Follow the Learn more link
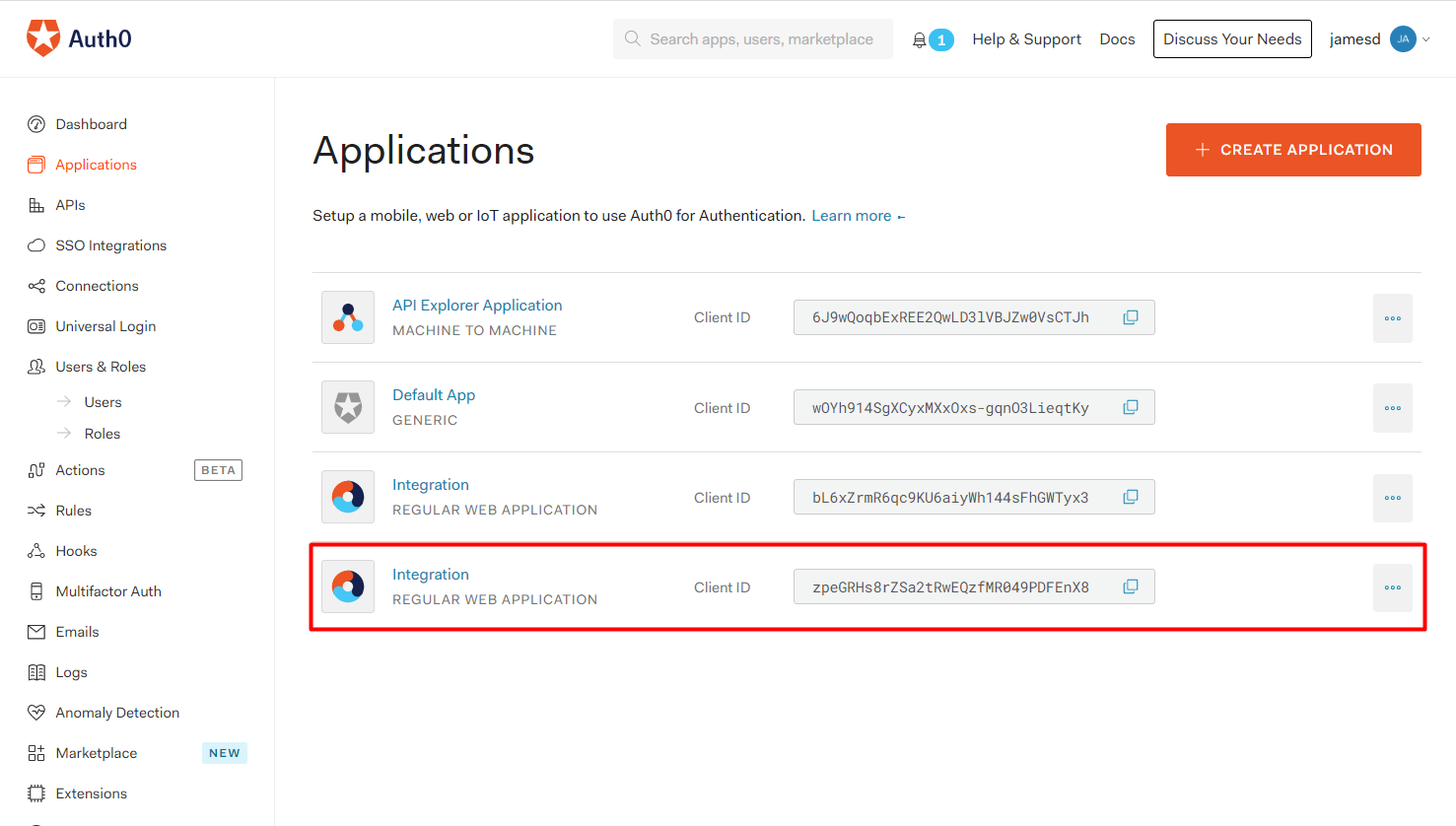The width and height of the screenshot is (1456, 826). (x=858, y=216)
